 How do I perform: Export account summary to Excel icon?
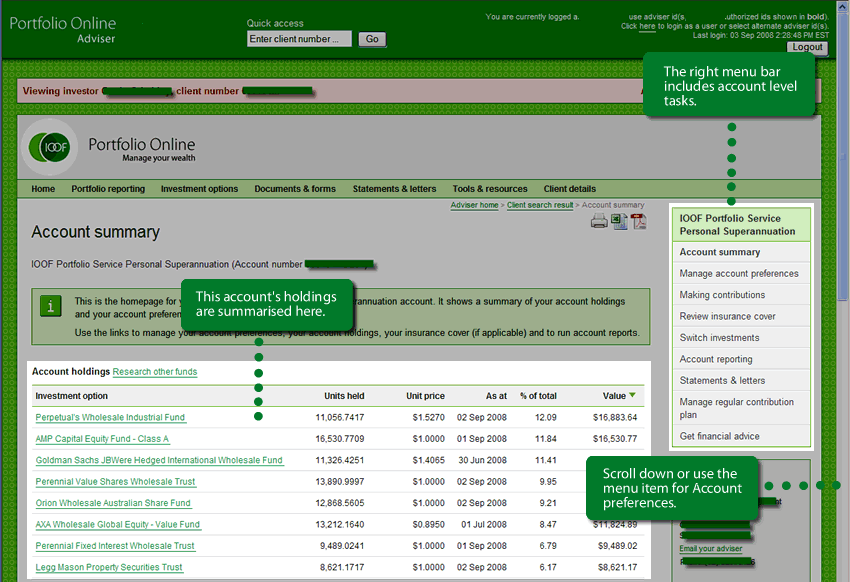coord(619,221)
